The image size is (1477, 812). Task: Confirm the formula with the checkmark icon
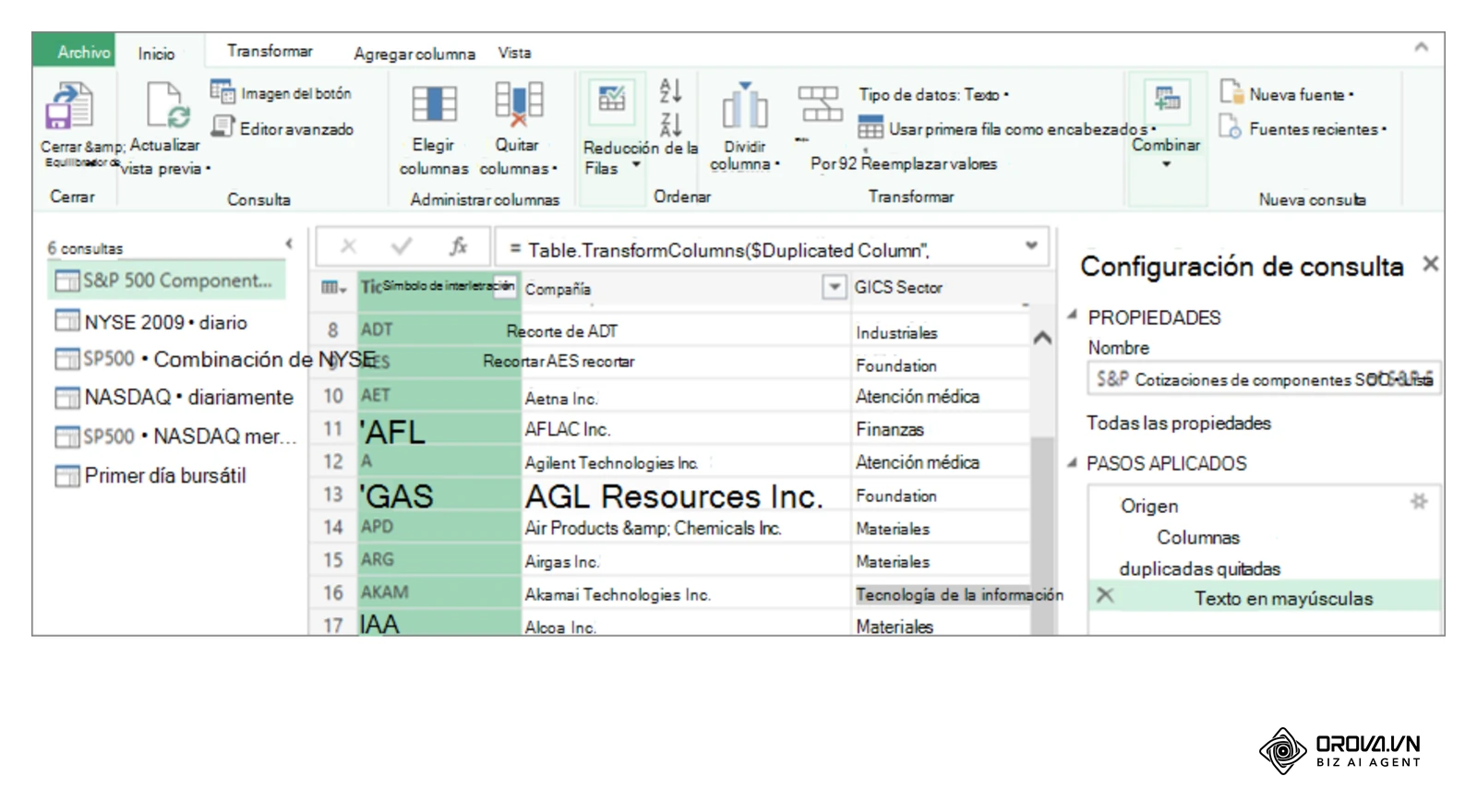pos(402,246)
